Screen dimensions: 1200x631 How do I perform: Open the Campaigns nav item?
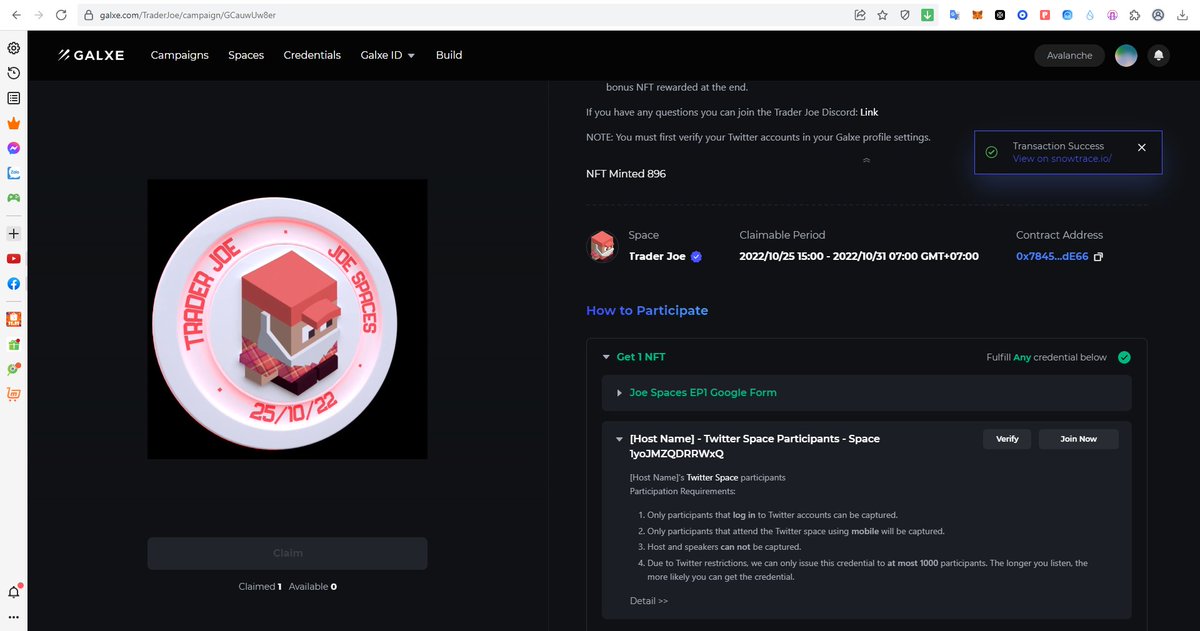[x=180, y=55]
